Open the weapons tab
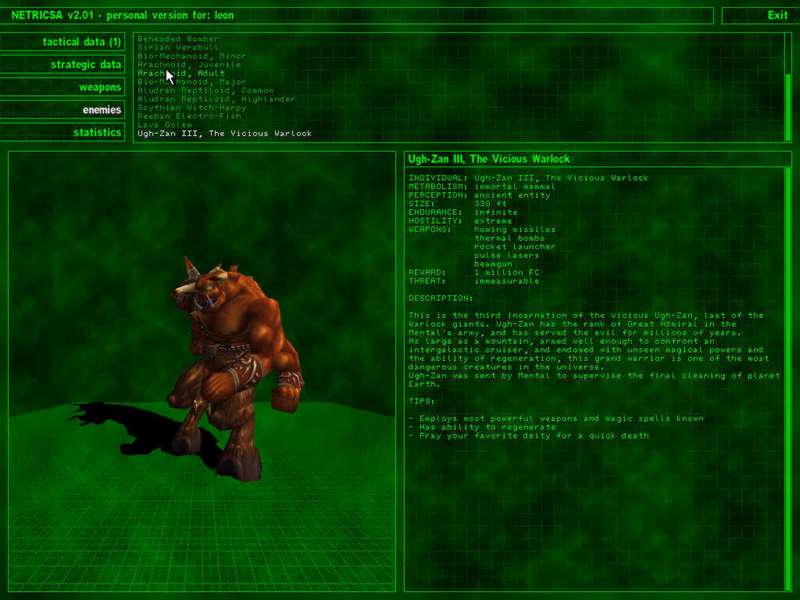This screenshot has height=600, width=800. (x=62, y=87)
